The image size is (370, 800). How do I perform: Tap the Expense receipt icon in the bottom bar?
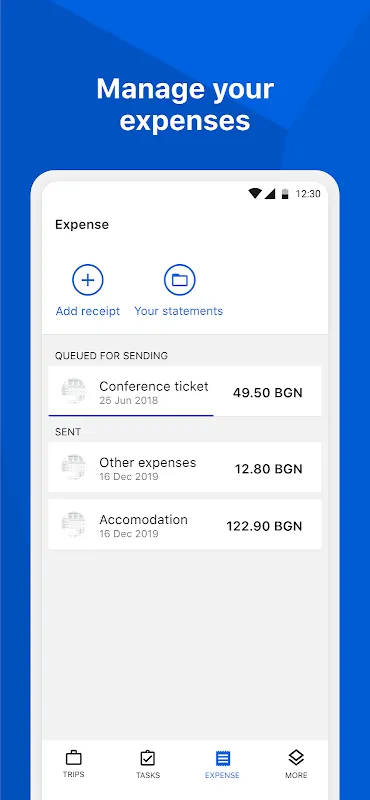(223, 758)
